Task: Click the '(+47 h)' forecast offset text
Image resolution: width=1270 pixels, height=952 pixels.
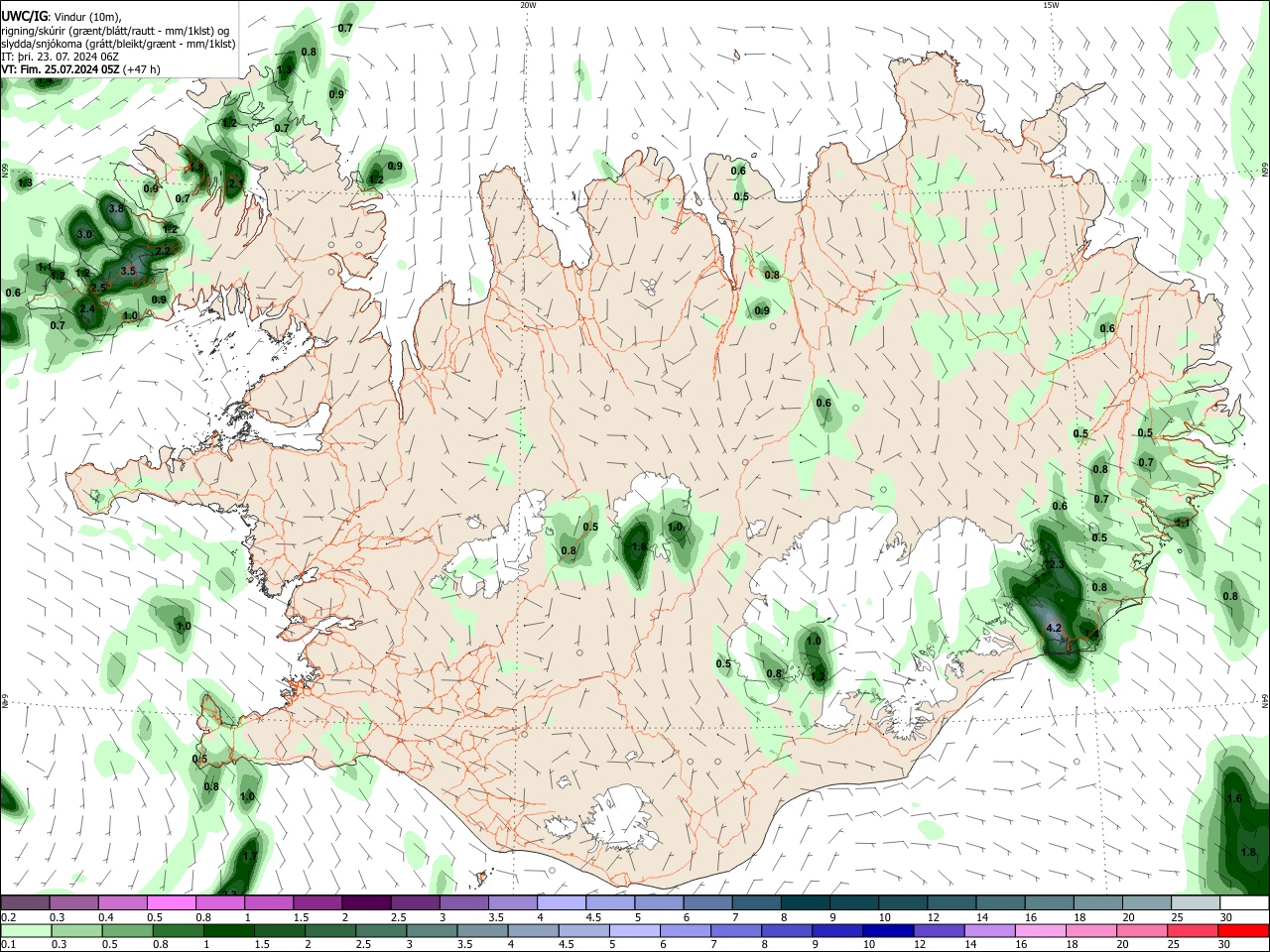Action: click(142, 69)
